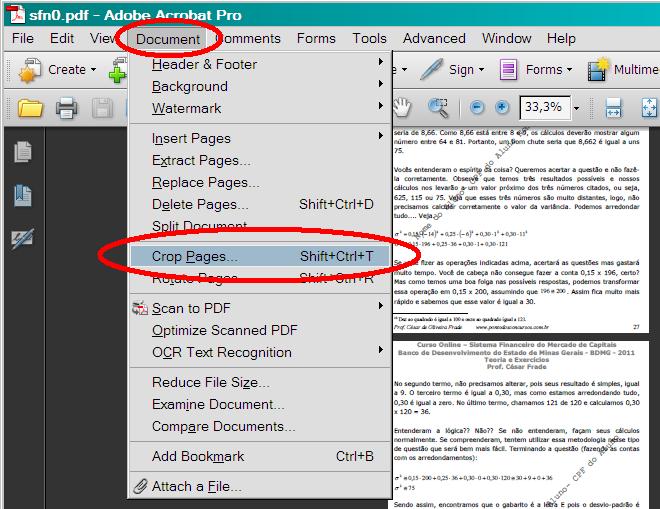660x509 pixels.
Task: Click the Adobe PDF title bar icon
Action: point(17,14)
